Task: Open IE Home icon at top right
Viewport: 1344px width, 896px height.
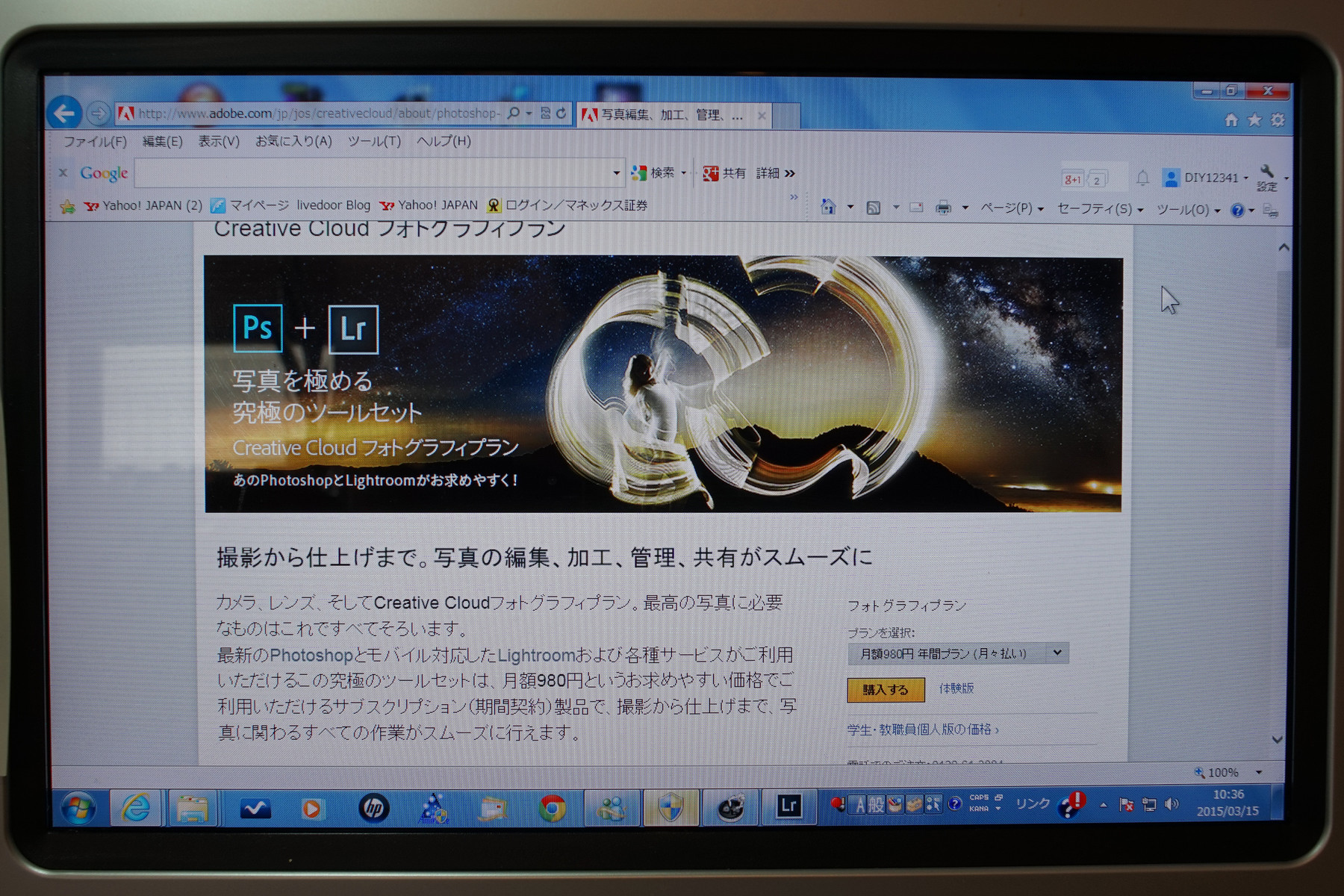Action: click(1231, 119)
